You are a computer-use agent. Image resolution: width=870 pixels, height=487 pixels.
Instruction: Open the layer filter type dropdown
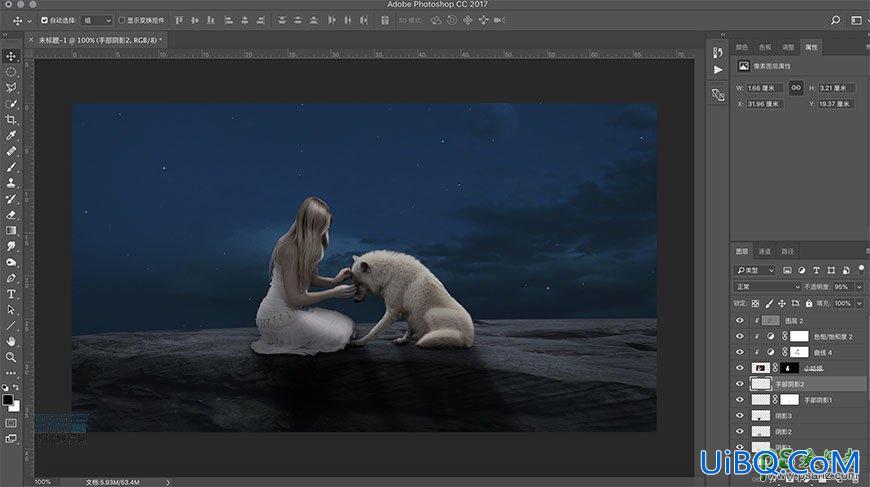[755, 270]
